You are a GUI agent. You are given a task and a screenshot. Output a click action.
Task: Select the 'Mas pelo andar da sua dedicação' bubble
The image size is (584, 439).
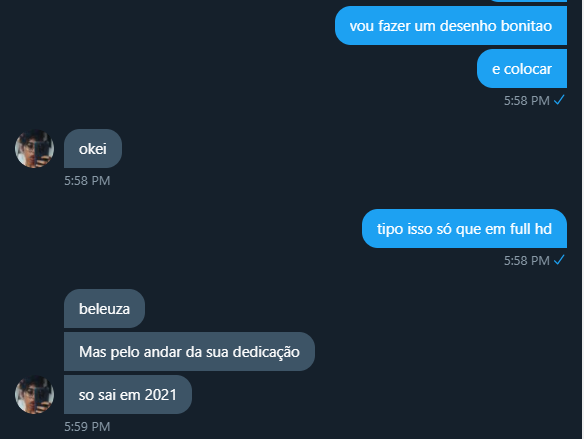(189, 351)
